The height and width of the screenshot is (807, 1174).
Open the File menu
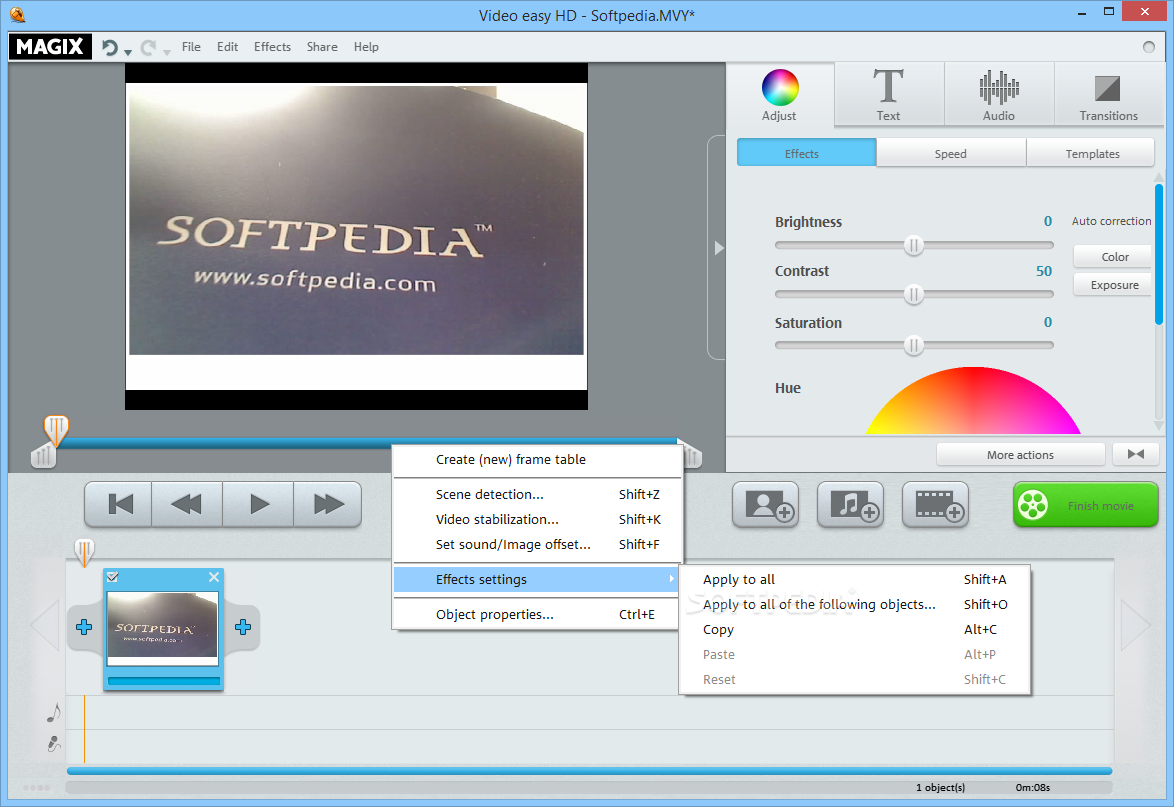pyautogui.click(x=191, y=46)
